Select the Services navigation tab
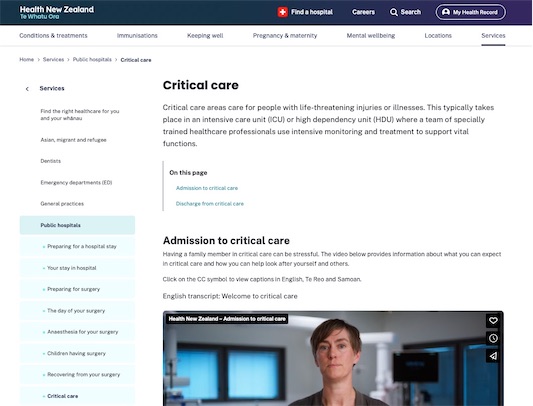 coord(493,35)
